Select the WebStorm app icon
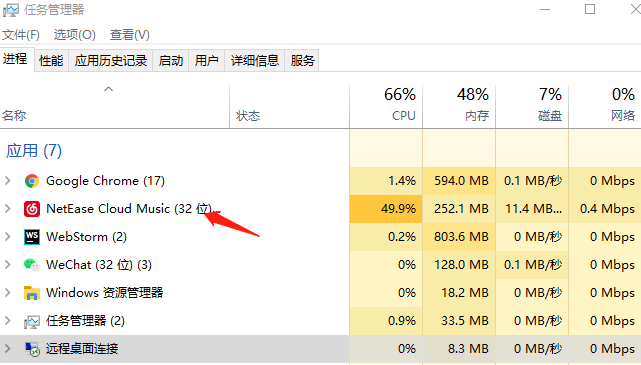 [31, 237]
